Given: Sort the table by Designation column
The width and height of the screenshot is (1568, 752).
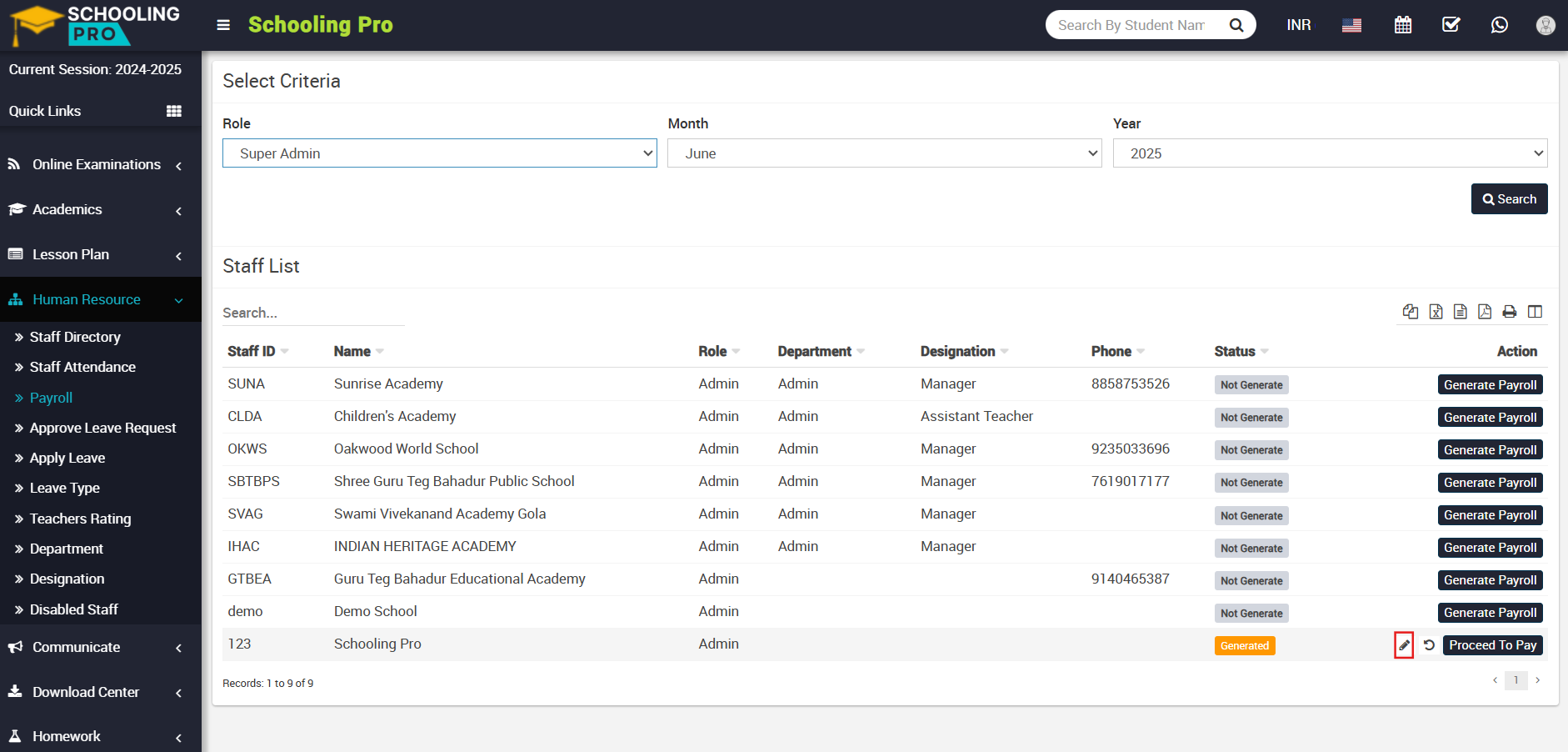Looking at the screenshot, I should coord(964,351).
